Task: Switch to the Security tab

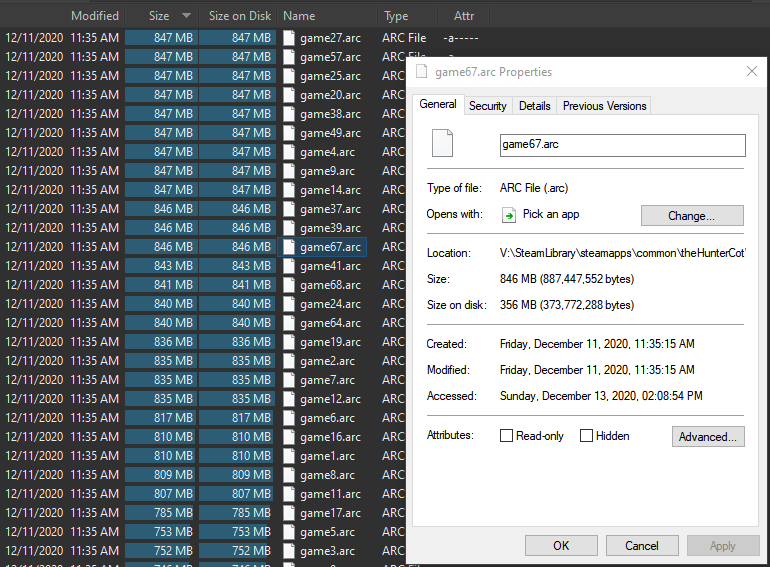Action: pos(488,106)
